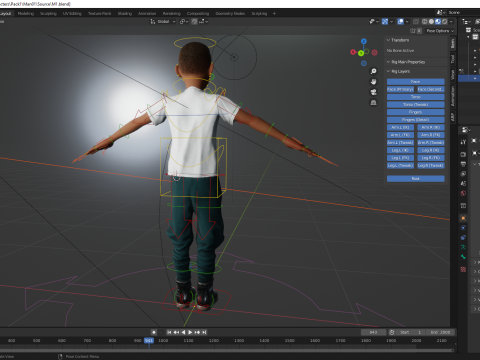Open snapping options dropdown arrow

(x=207, y=22)
